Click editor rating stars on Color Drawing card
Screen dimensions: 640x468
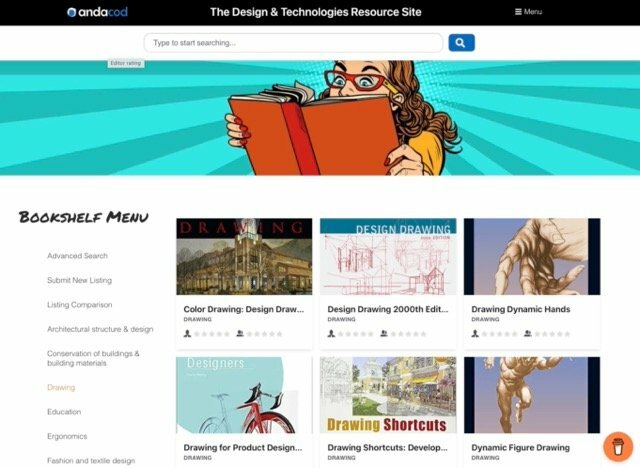pos(211,334)
